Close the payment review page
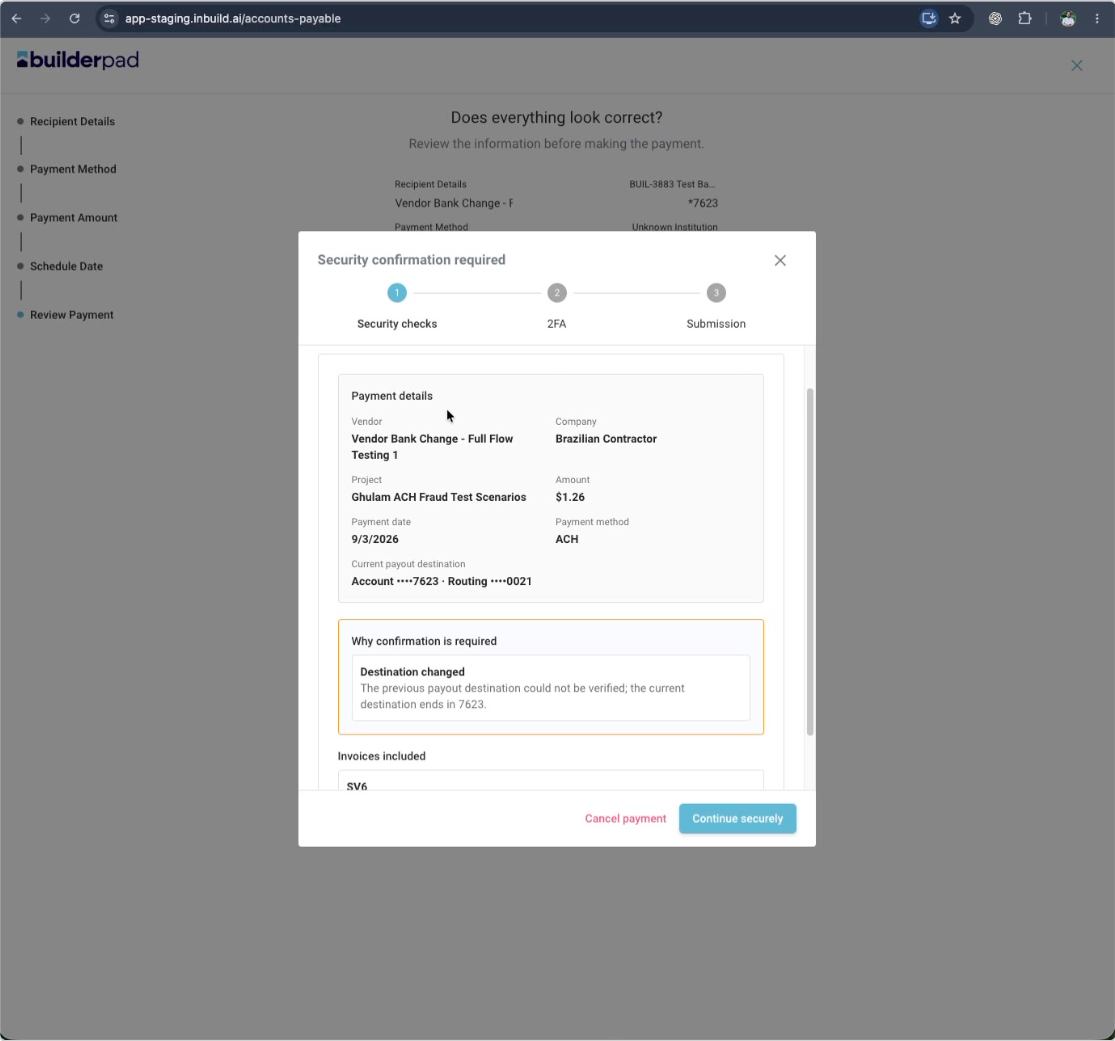1115x1041 pixels. click(1077, 65)
